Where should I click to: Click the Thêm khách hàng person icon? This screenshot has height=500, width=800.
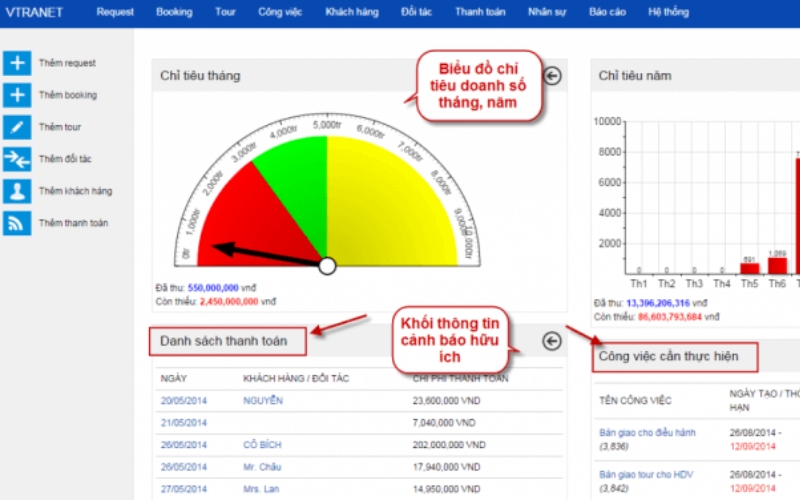17,191
